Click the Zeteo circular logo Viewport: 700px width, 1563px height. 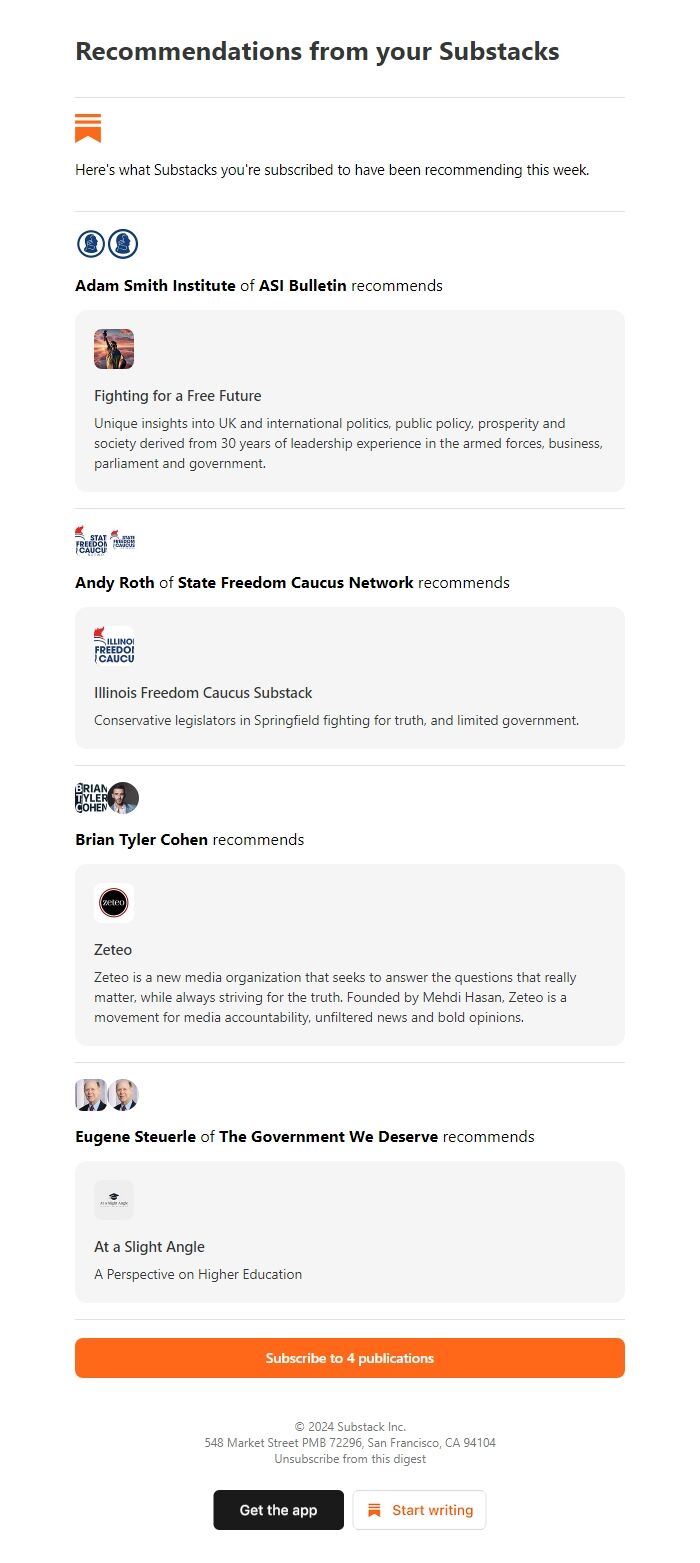113,901
